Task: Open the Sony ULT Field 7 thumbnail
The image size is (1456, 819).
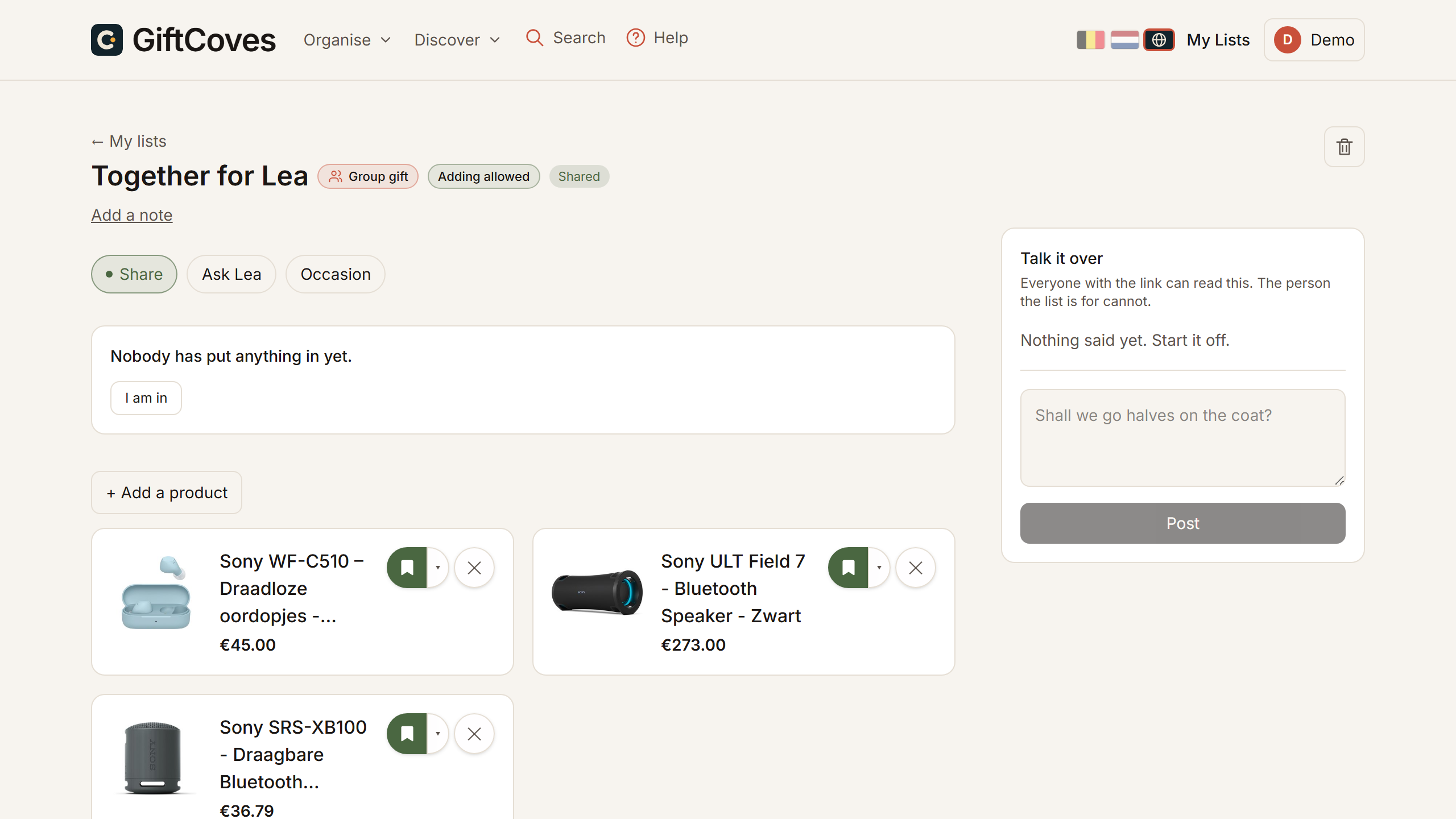Action: pos(597,593)
